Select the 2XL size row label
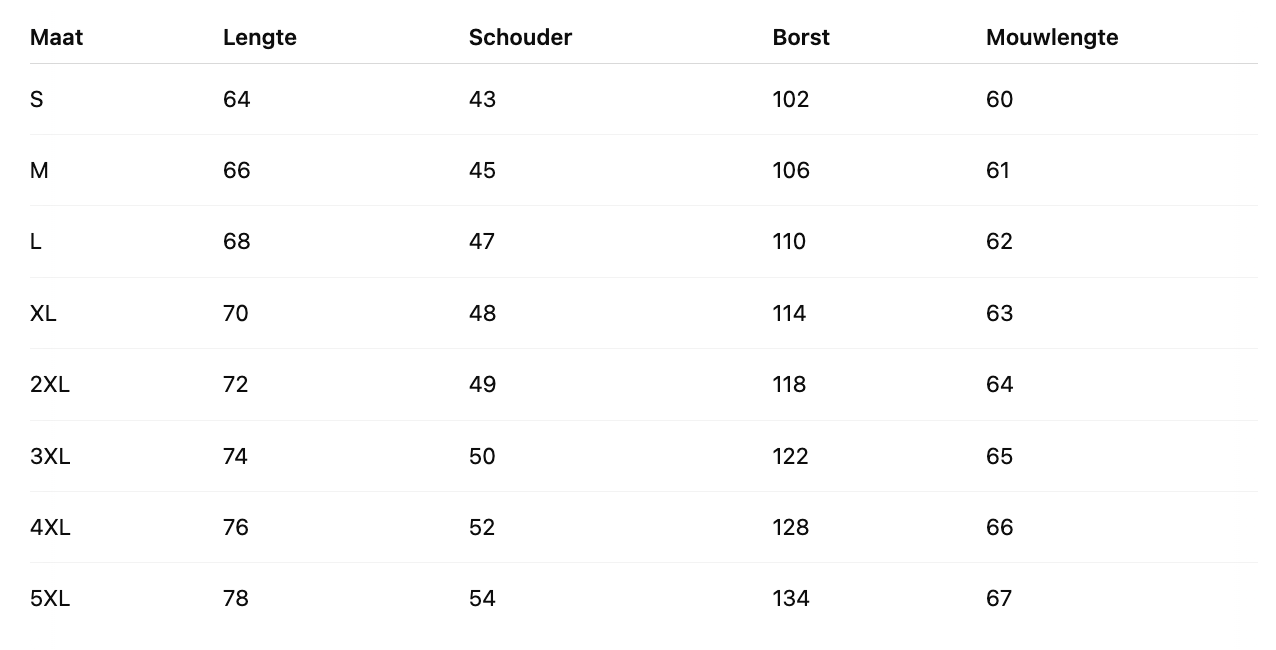The image size is (1276, 650). pyautogui.click(x=50, y=384)
